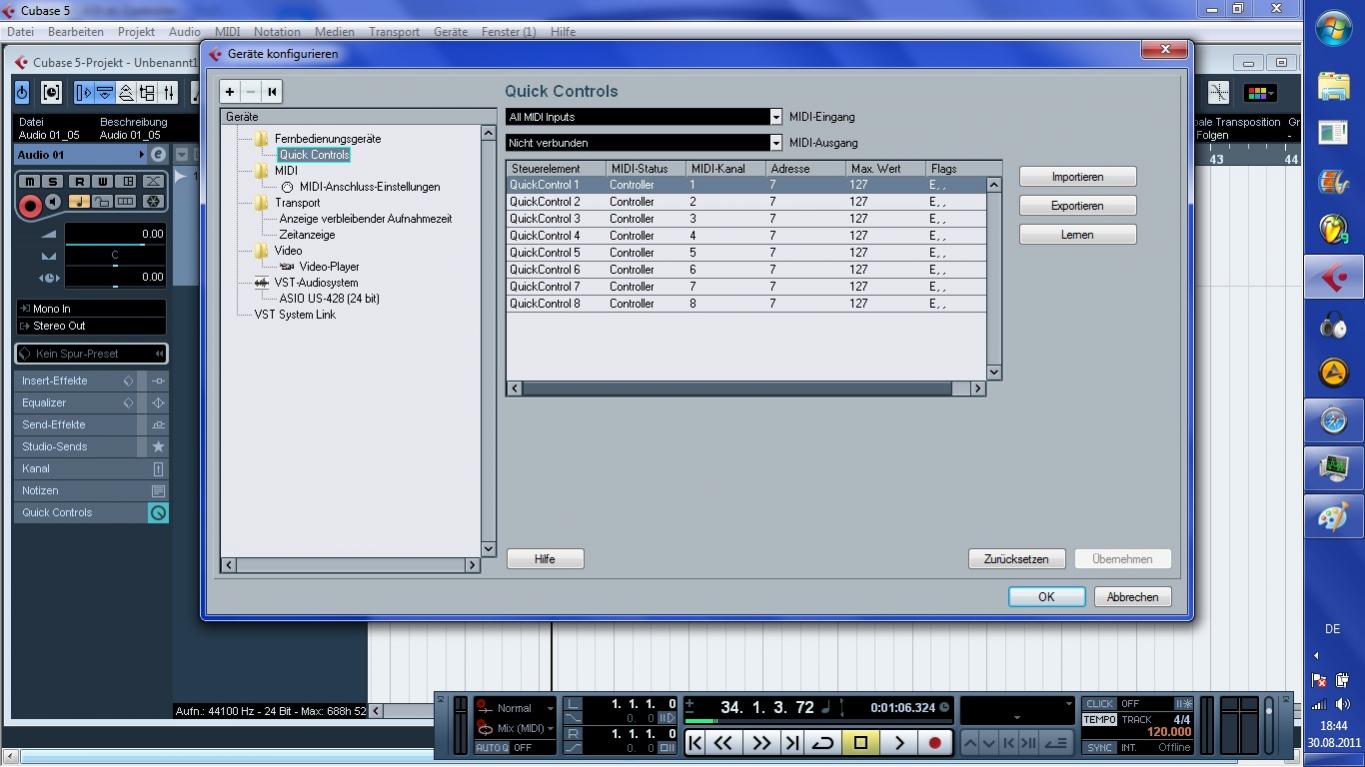Select the VST-Audiosystem tree item
1365x767 pixels.
point(316,283)
